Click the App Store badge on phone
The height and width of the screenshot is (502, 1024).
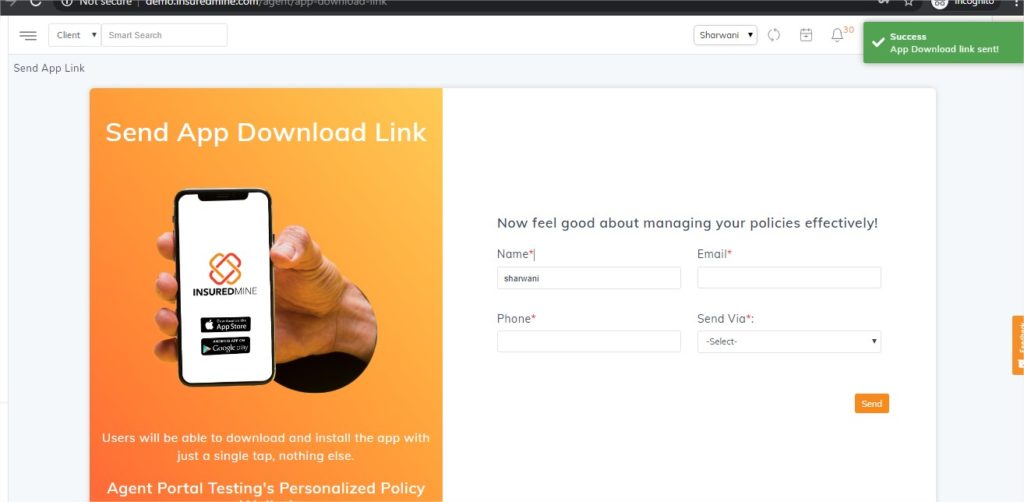tap(225, 324)
